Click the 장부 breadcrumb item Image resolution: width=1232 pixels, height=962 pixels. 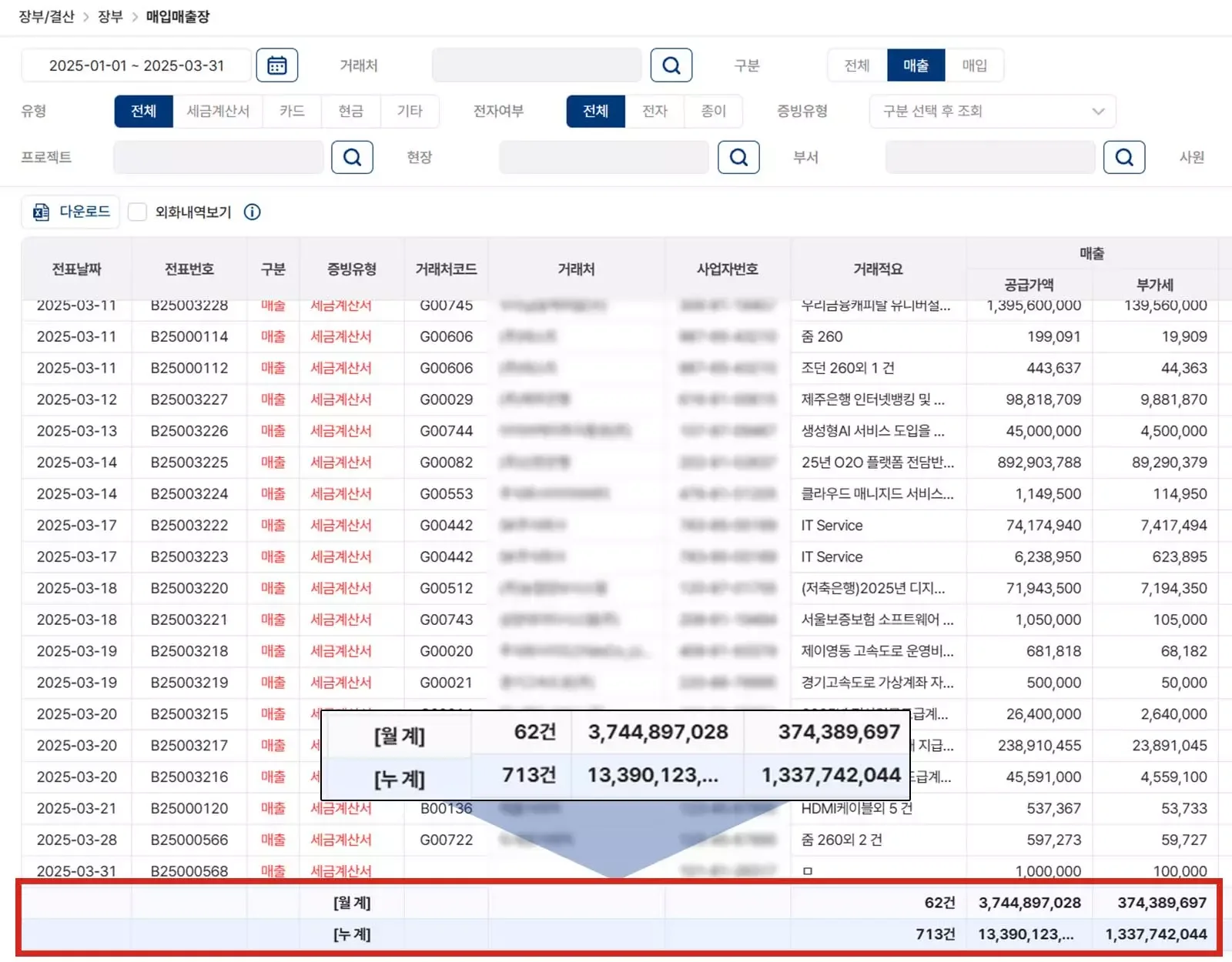[x=110, y=17]
